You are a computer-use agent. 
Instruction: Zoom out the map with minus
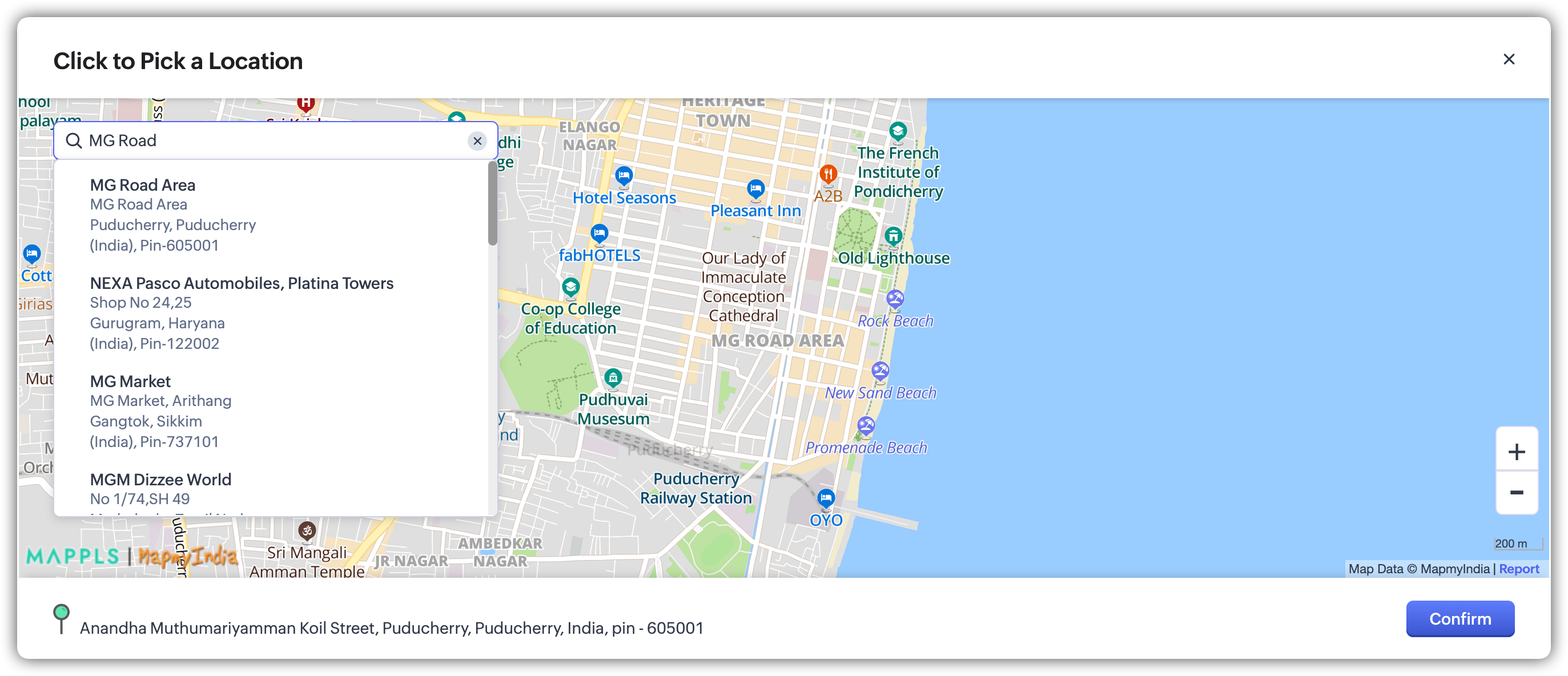pos(1516,492)
